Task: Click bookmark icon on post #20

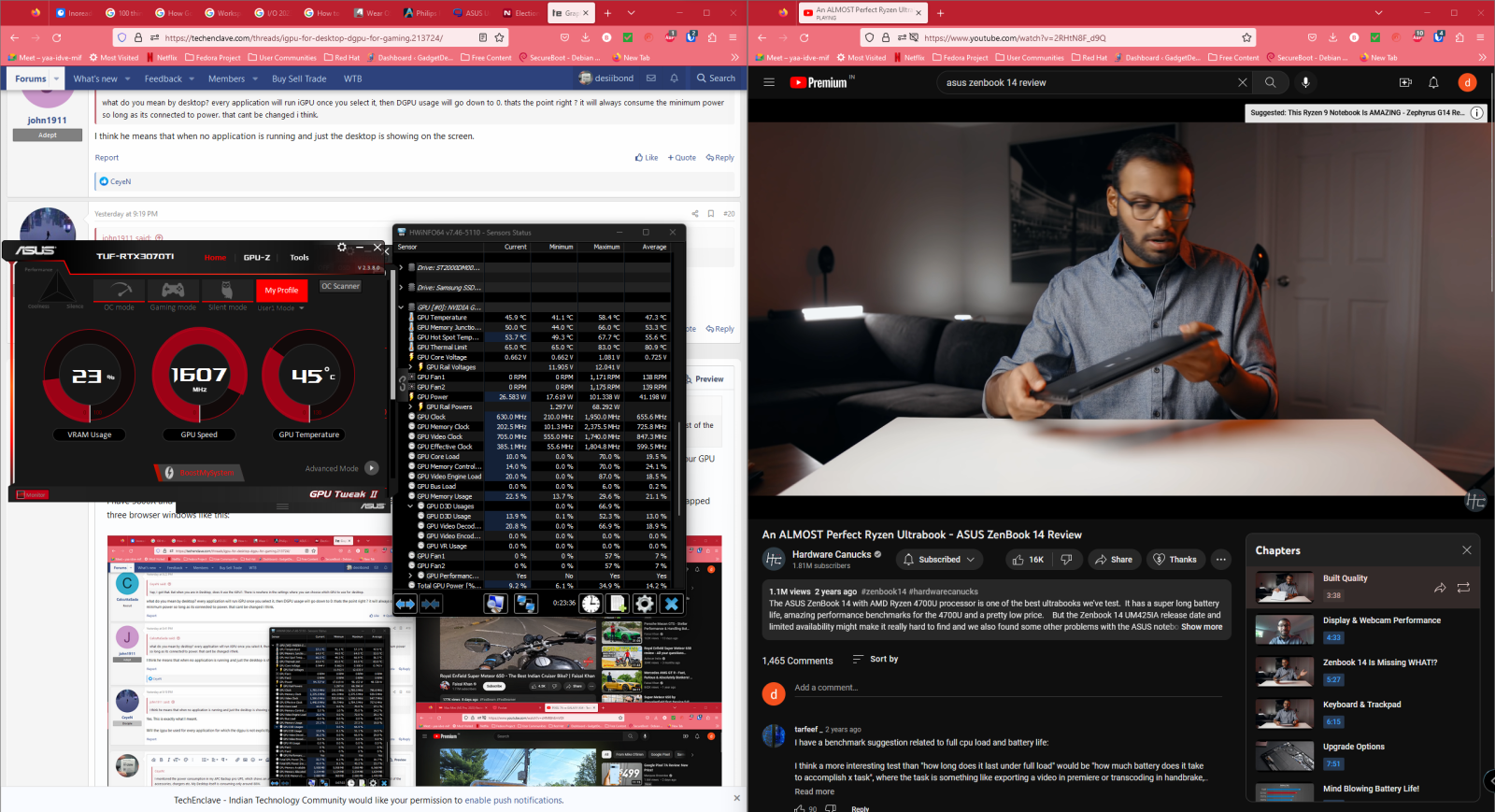Action: [711, 214]
